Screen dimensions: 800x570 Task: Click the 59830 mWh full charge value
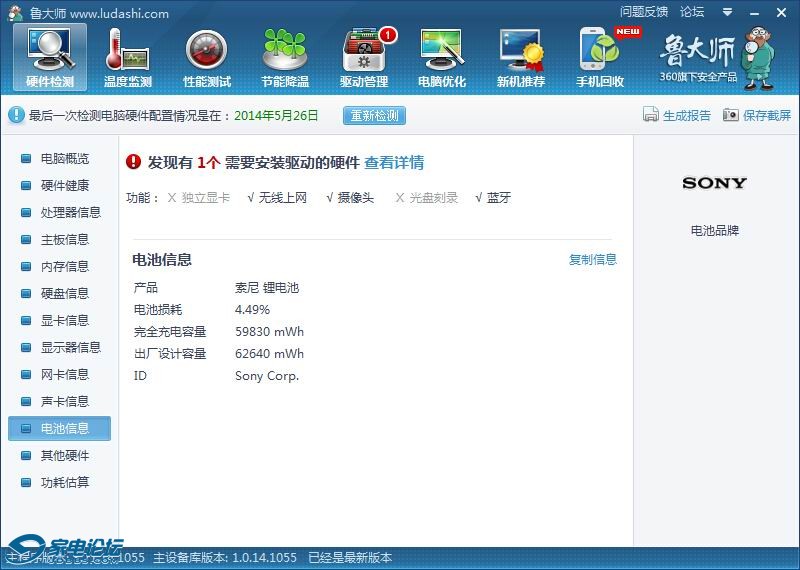(x=269, y=332)
